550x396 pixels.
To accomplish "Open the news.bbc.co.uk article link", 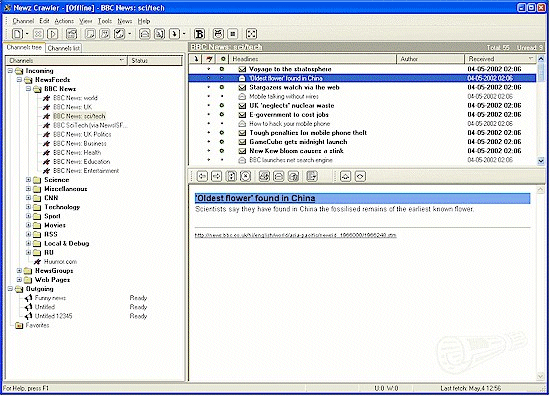I will pos(295,235).
